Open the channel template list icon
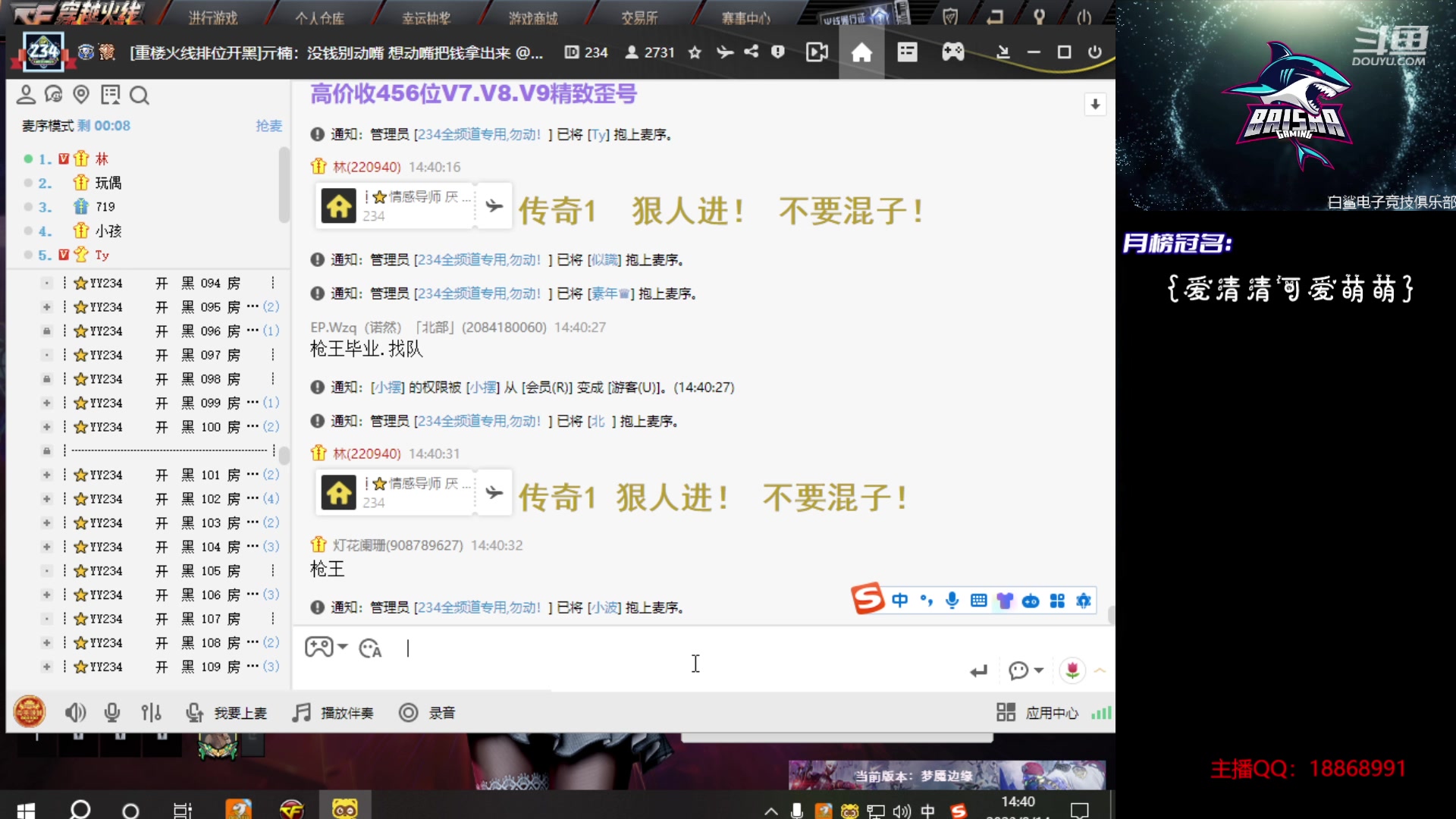 [907, 52]
